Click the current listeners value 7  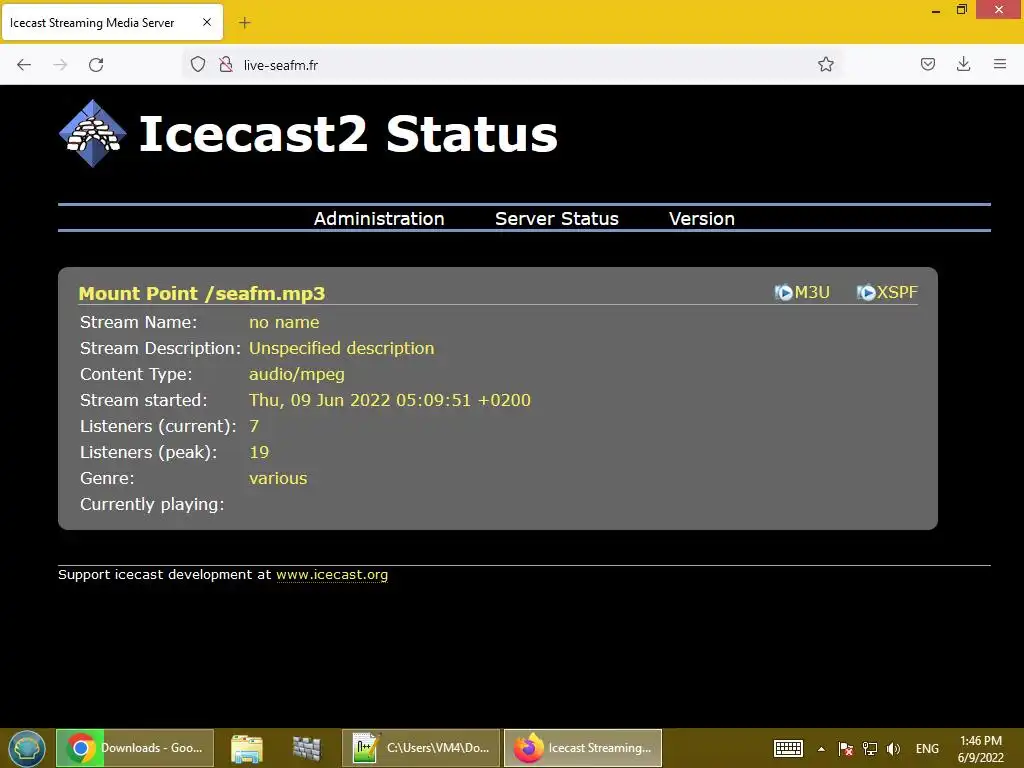(254, 426)
